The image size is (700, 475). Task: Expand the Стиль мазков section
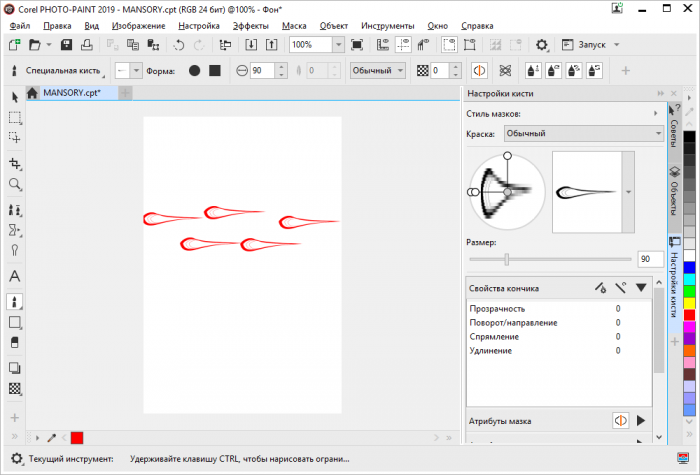pyautogui.click(x=655, y=114)
